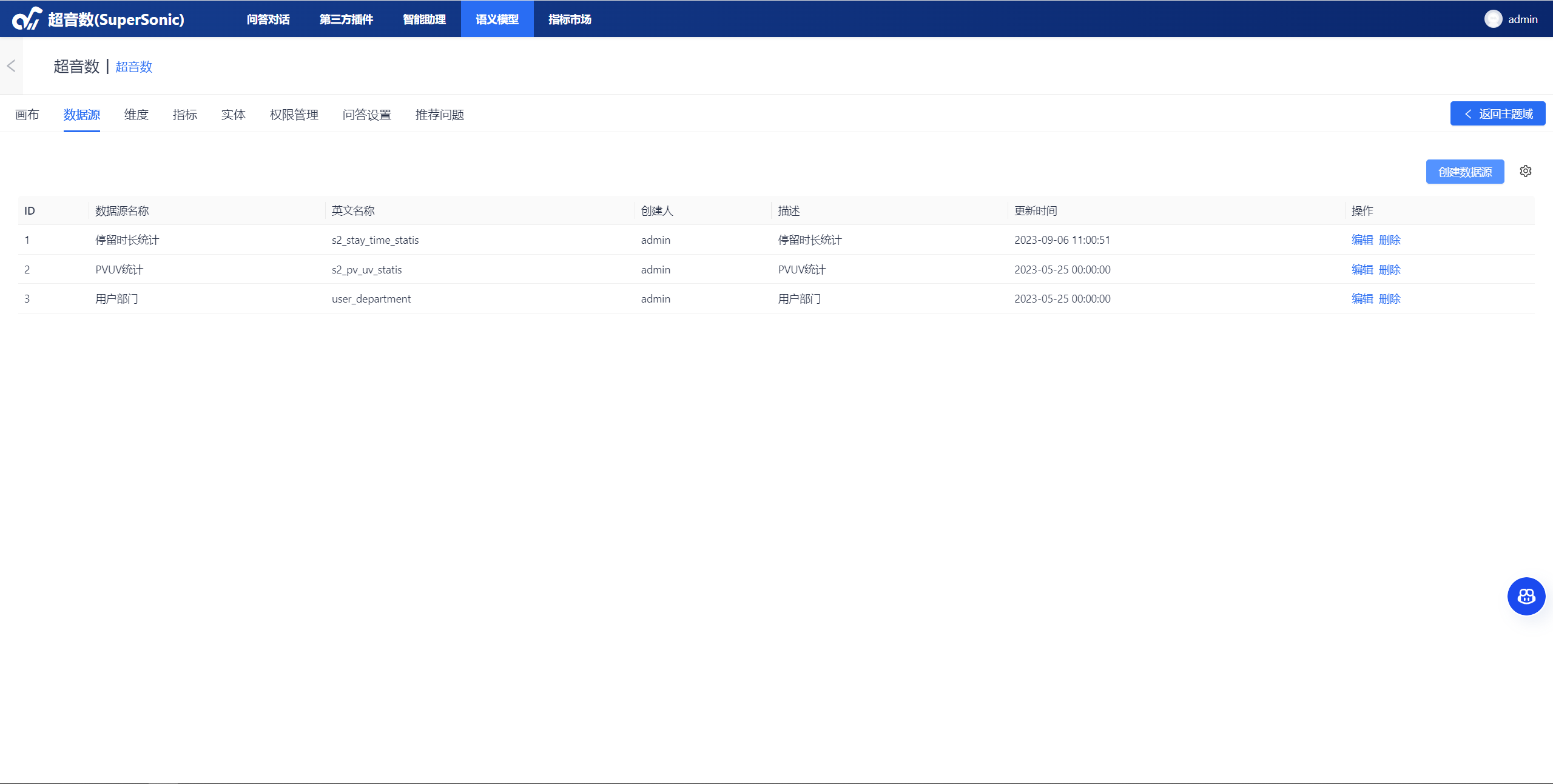Click 返回主题域 back button
1553x784 pixels.
click(x=1497, y=114)
